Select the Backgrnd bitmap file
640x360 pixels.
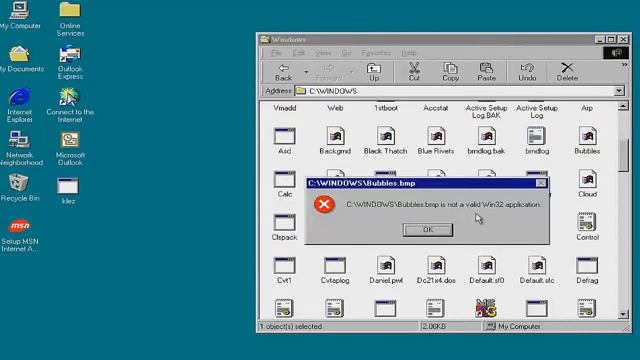tap(335, 141)
